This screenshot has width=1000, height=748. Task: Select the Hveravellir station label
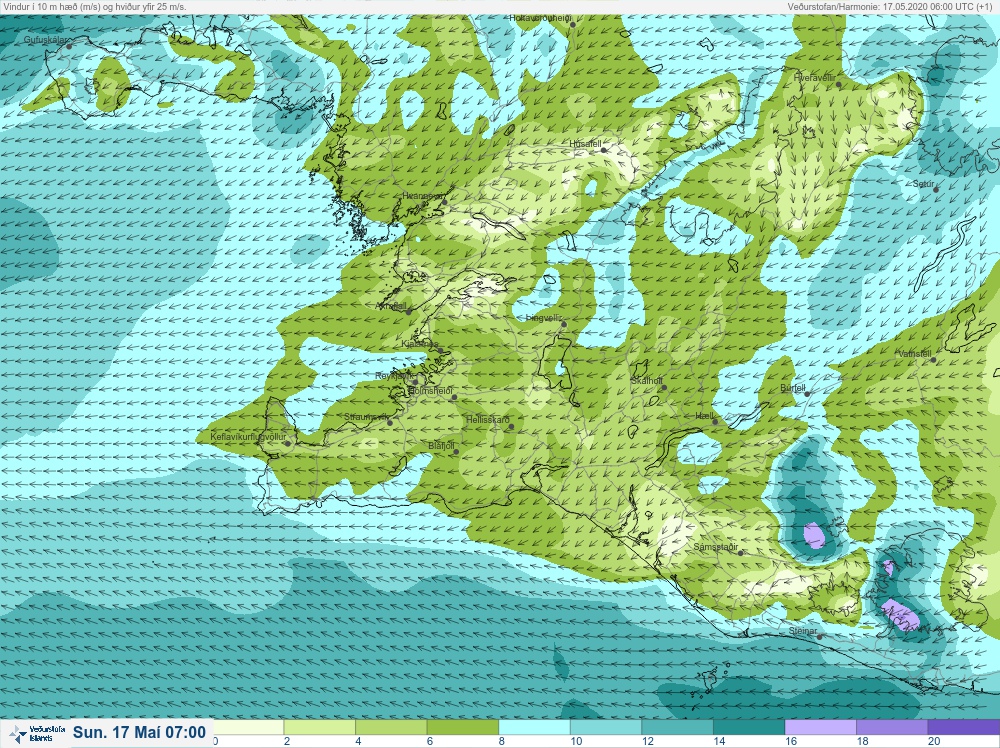814,77
